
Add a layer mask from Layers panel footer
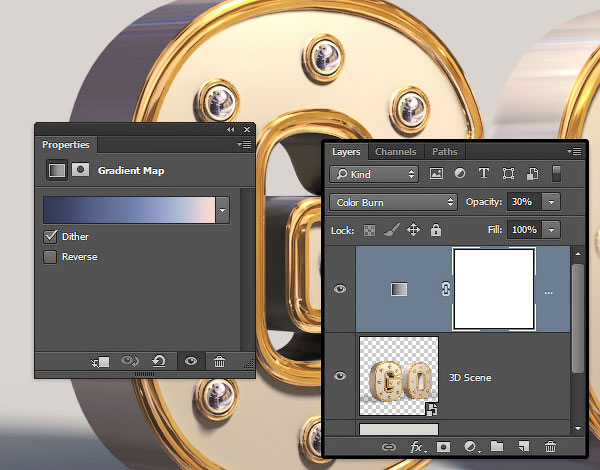pos(443,446)
